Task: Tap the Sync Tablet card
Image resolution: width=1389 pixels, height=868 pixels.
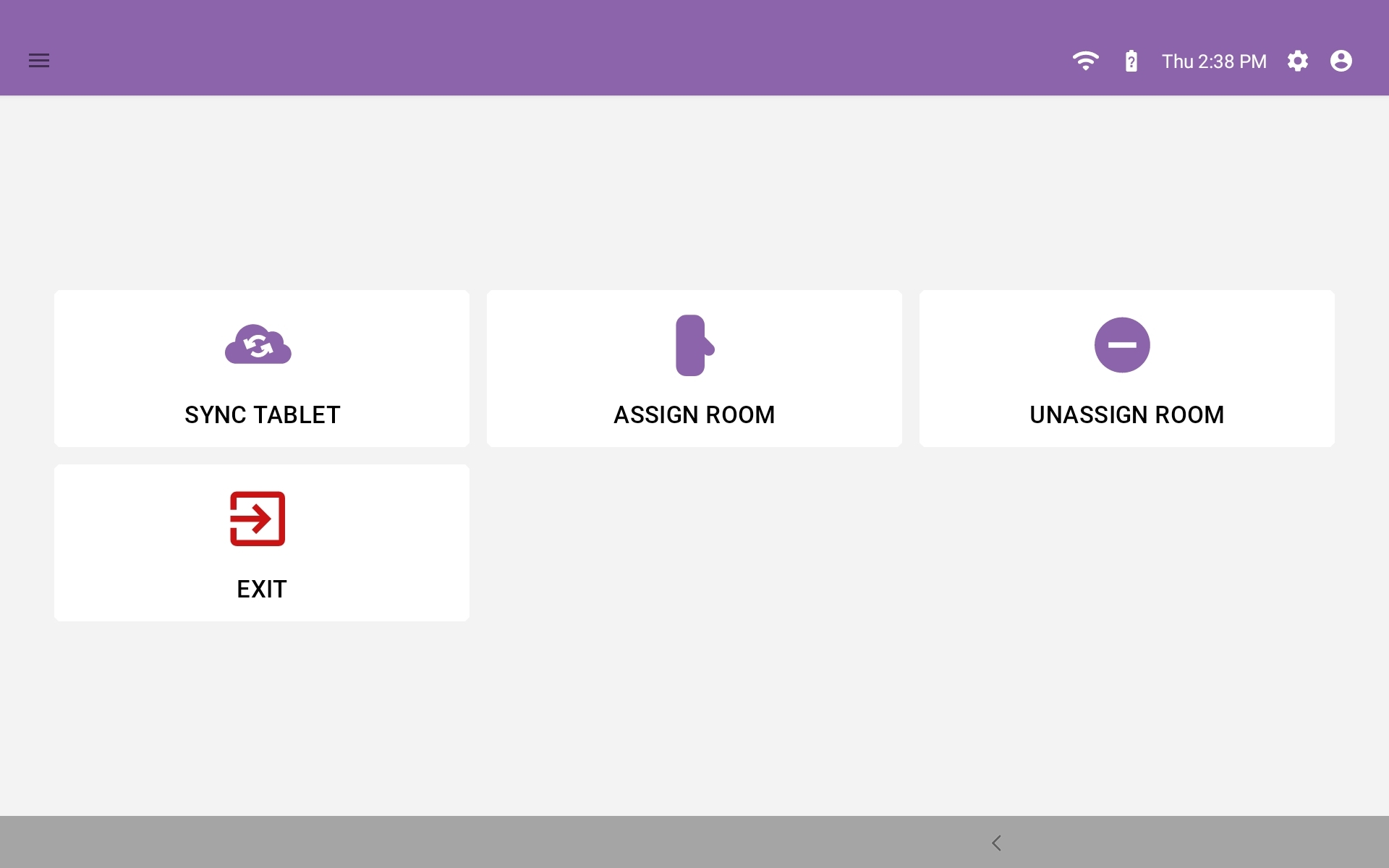Action: click(262, 369)
